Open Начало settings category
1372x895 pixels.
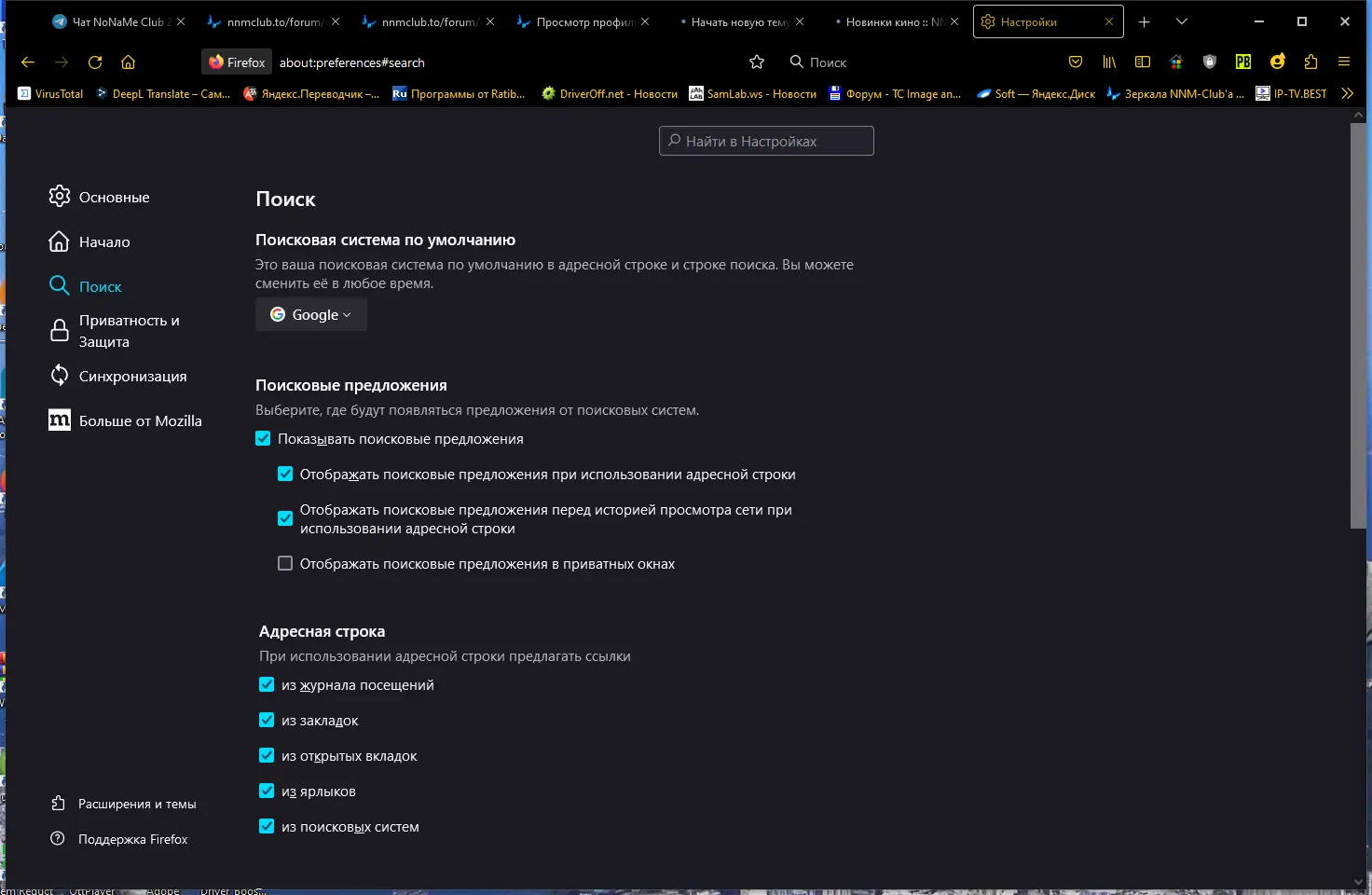tap(89, 241)
